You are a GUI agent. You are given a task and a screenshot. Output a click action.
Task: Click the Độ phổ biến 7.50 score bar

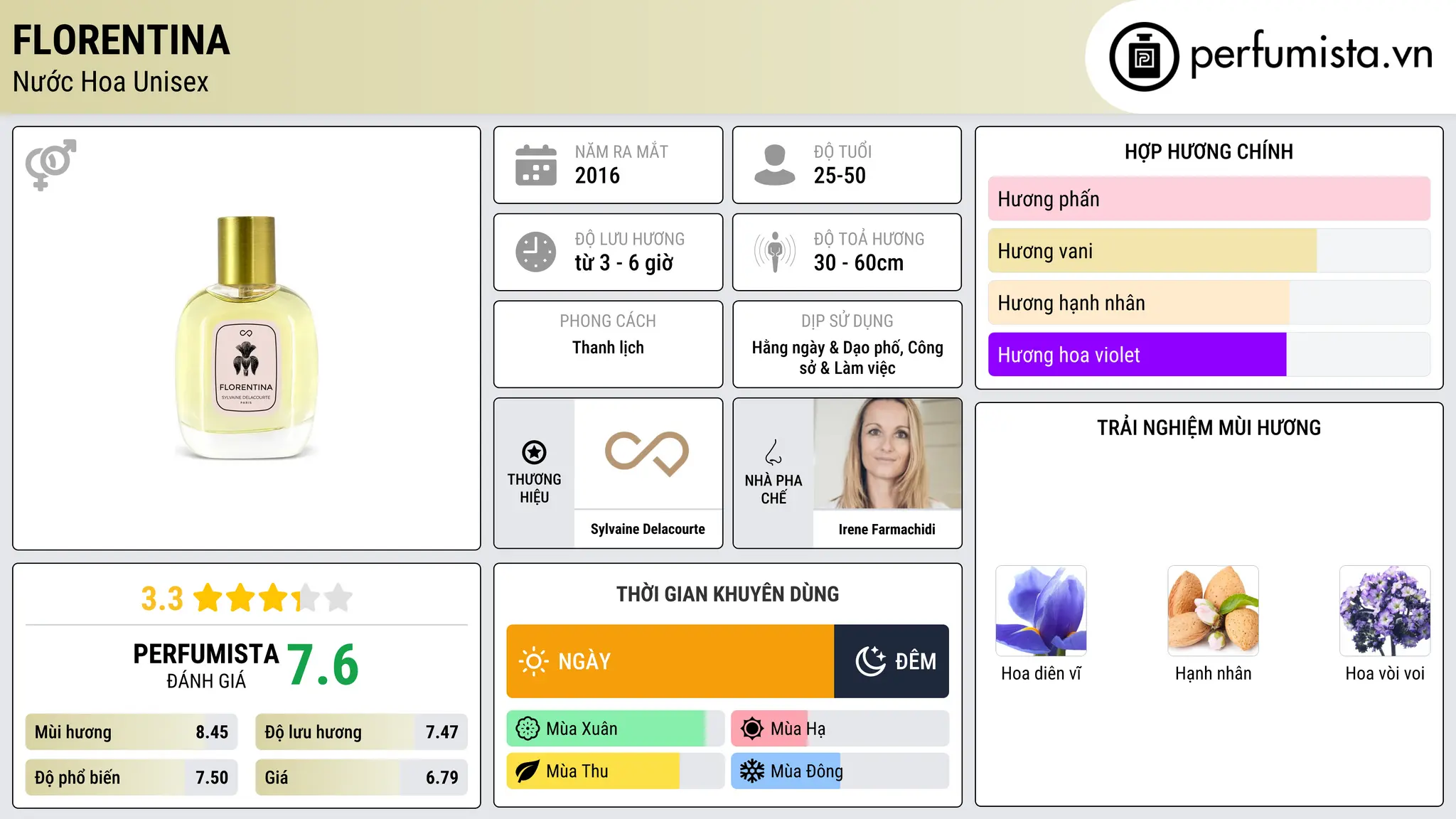(132, 778)
